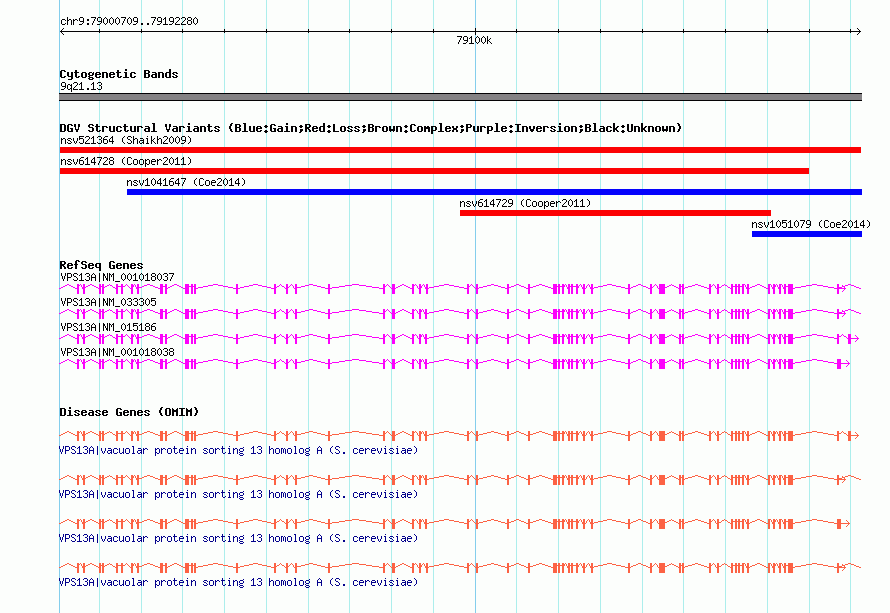
Task: Select the 9q21.13 band label
Action: click(x=81, y=86)
